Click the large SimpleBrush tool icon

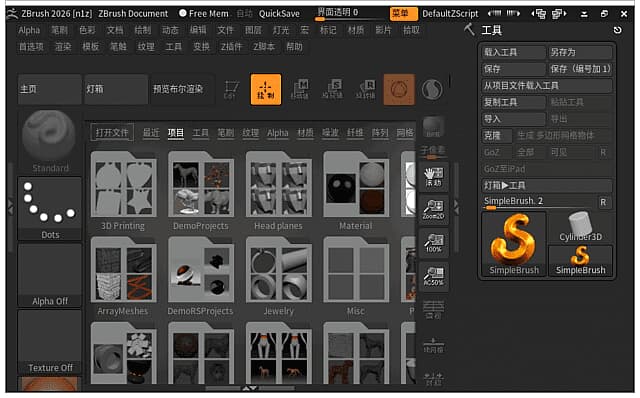pos(514,244)
